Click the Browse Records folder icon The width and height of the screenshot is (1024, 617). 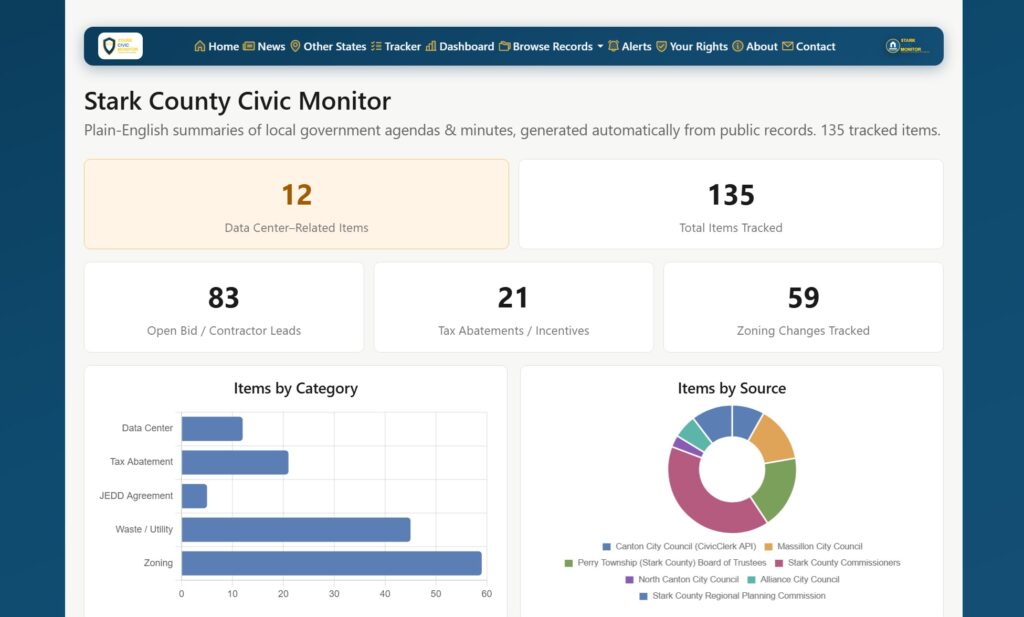point(505,46)
